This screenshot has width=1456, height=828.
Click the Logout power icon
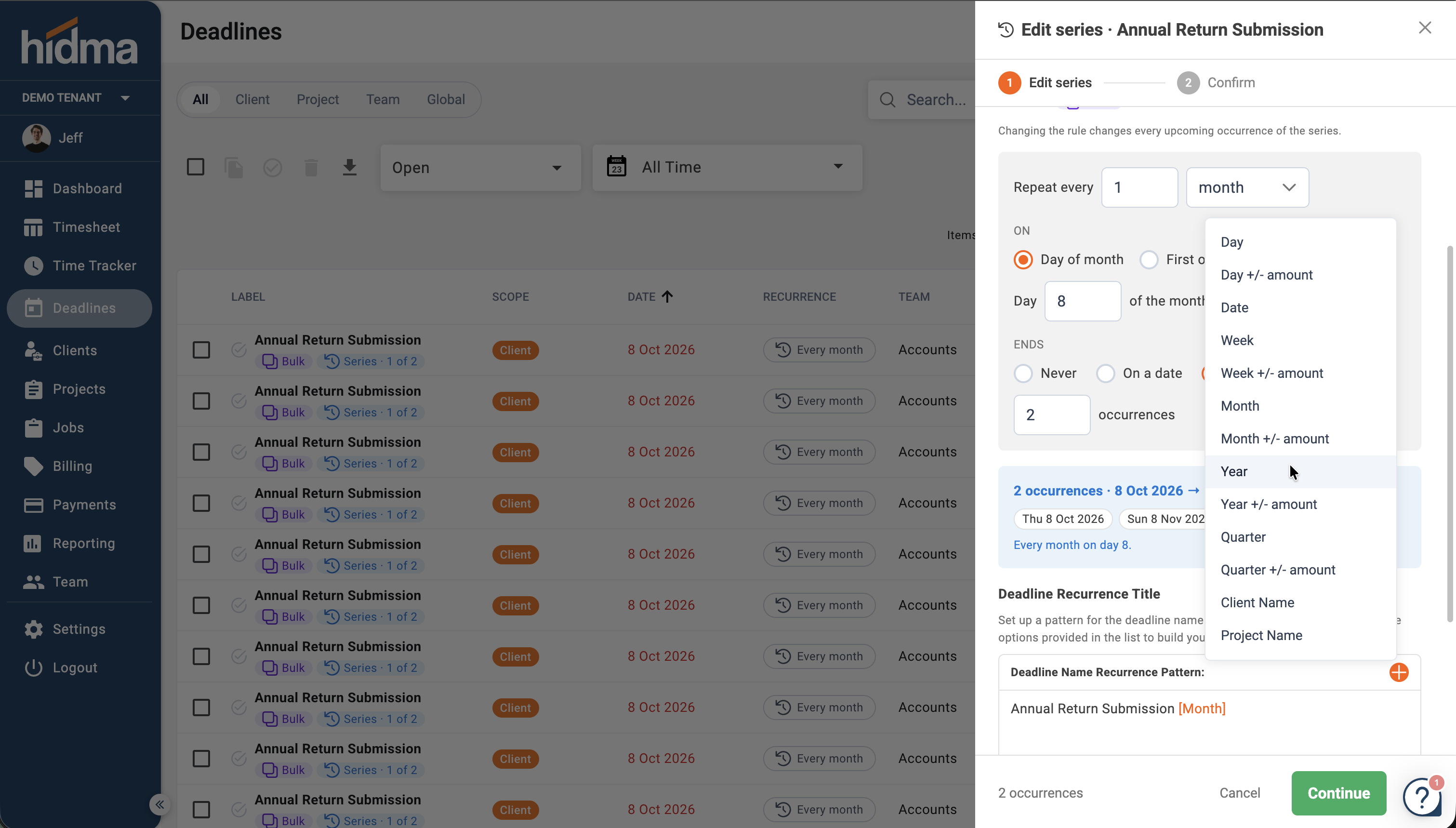tap(34, 668)
